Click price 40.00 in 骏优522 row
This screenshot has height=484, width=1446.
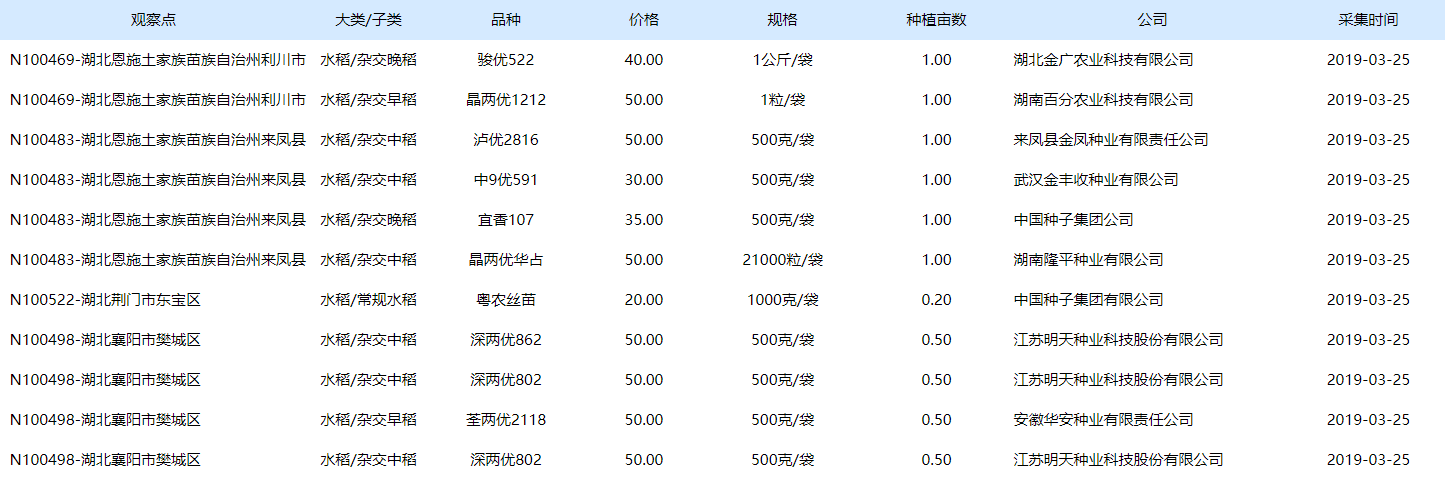pos(644,60)
